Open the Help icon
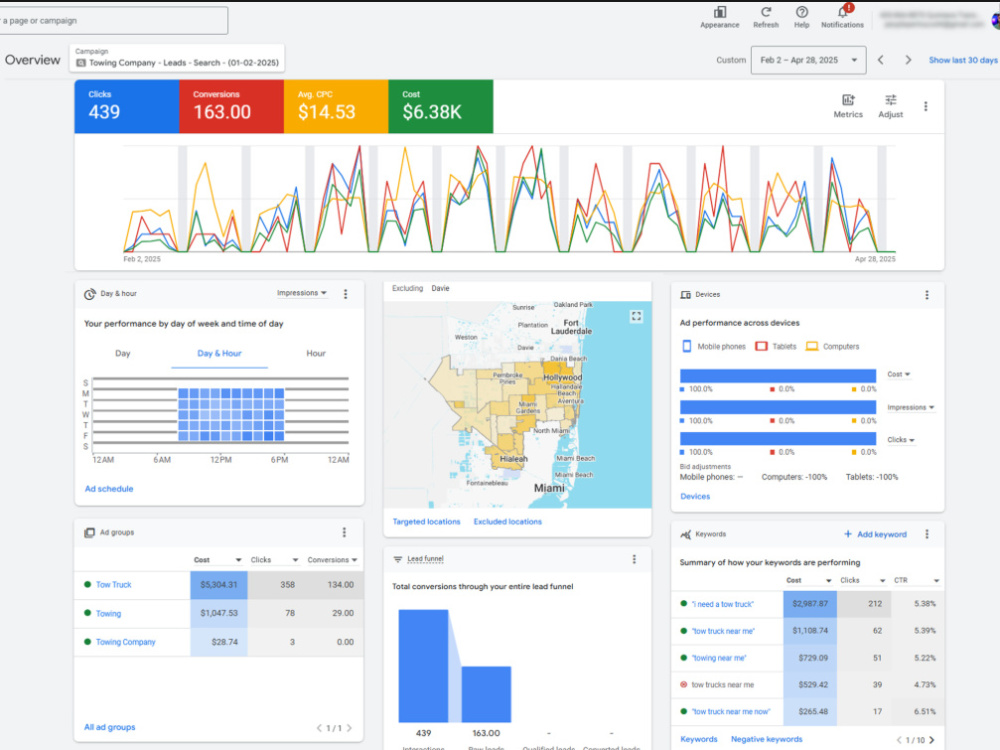1000x750 pixels. tap(802, 12)
